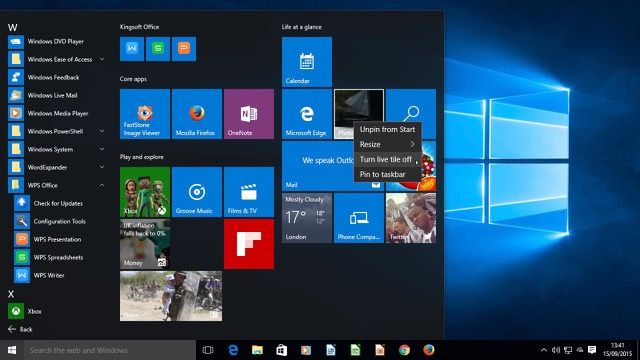Open the Action Center notification icon

click(x=592, y=350)
